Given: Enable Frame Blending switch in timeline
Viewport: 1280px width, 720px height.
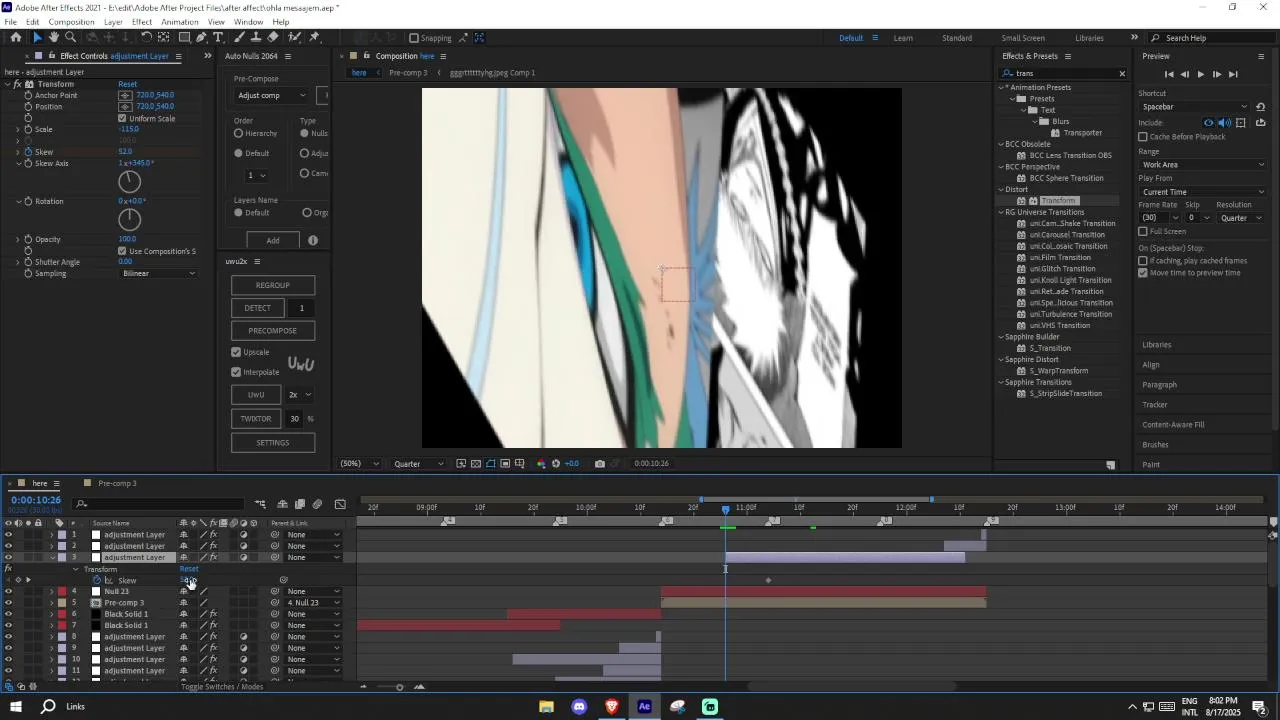Looking at the screenshot, I should [x=300, y=504].
